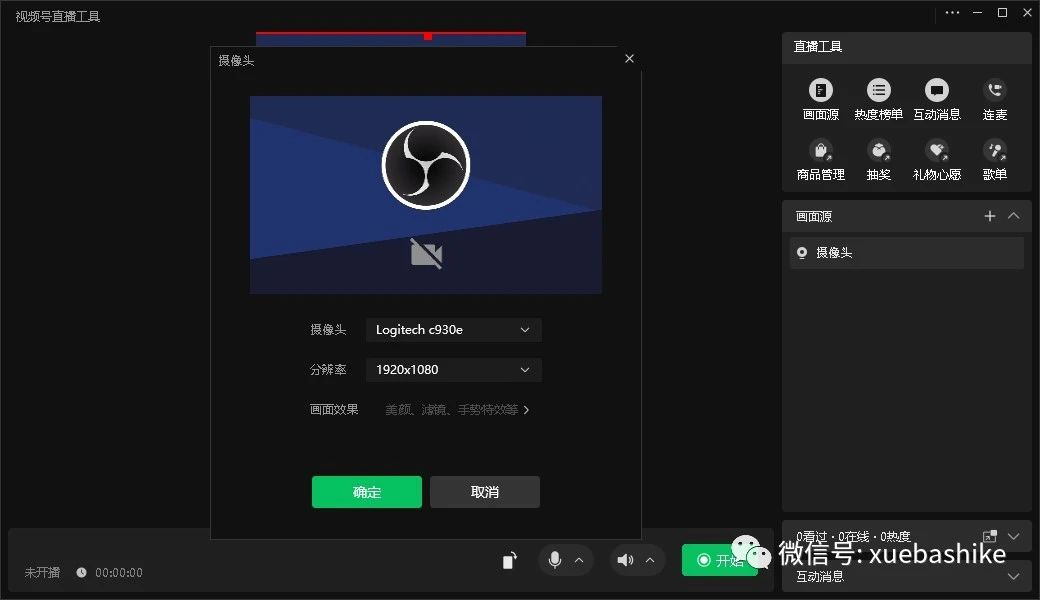This screenshot has width=1040, height=600.
Task: Click the 00:00:00 timer text
Action: click(119, 572)
